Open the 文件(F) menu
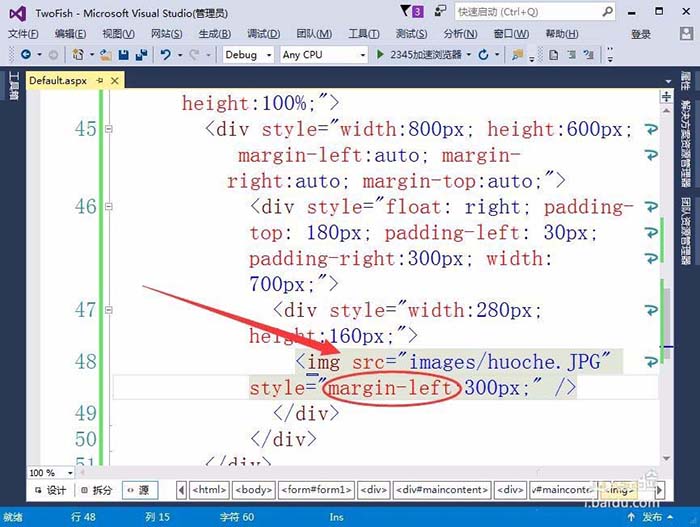 coord(23,34)
